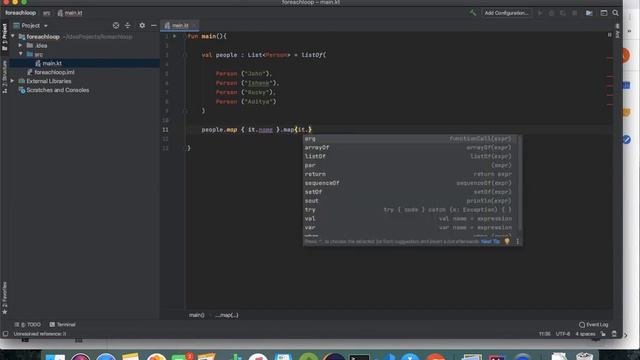
Task: Hide the Project panel with the minus icon
Action: click(x=153, y=25)
